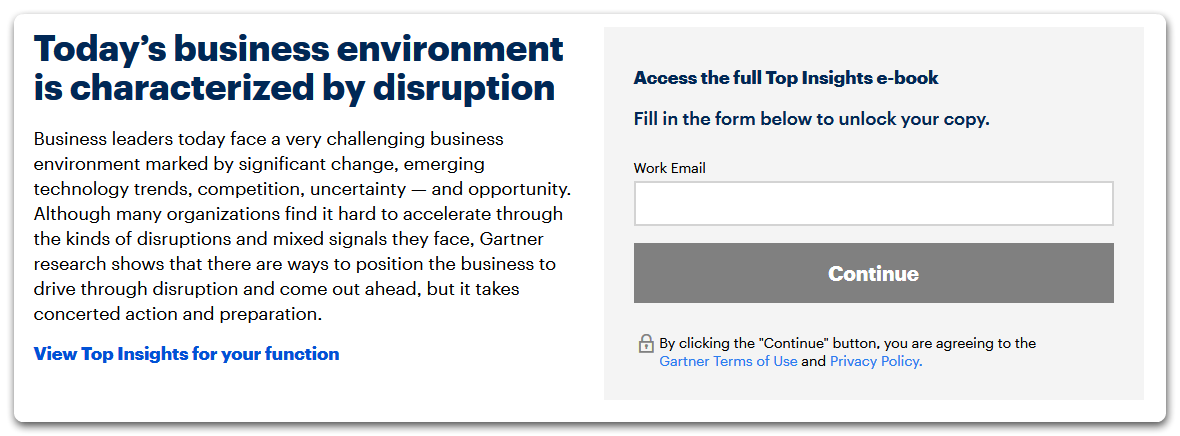Click paragraph line starting "Business leaders today face"
1180x436 pixels.
(269, 139)
